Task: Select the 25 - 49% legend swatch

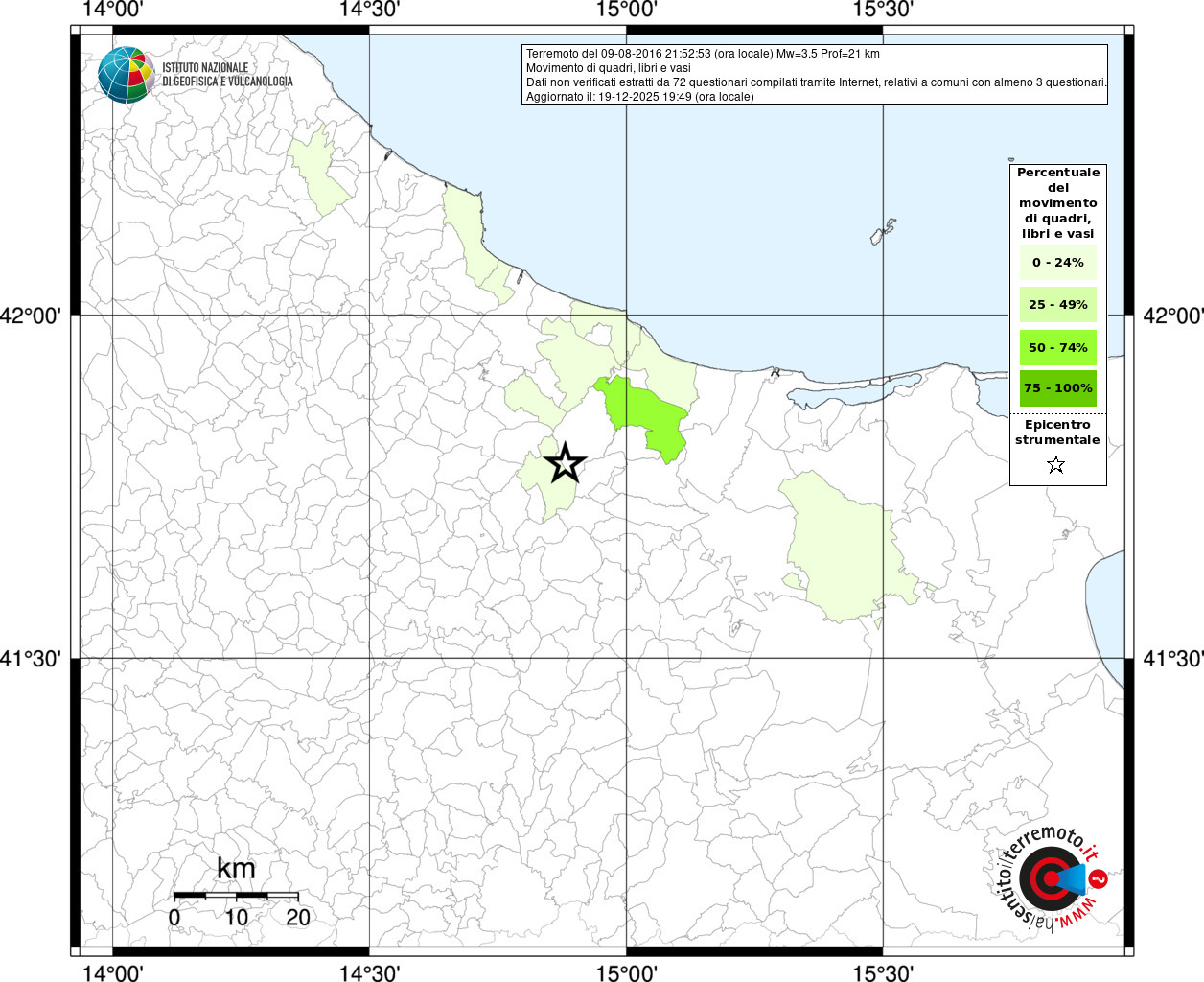Action: [1057, 305]
